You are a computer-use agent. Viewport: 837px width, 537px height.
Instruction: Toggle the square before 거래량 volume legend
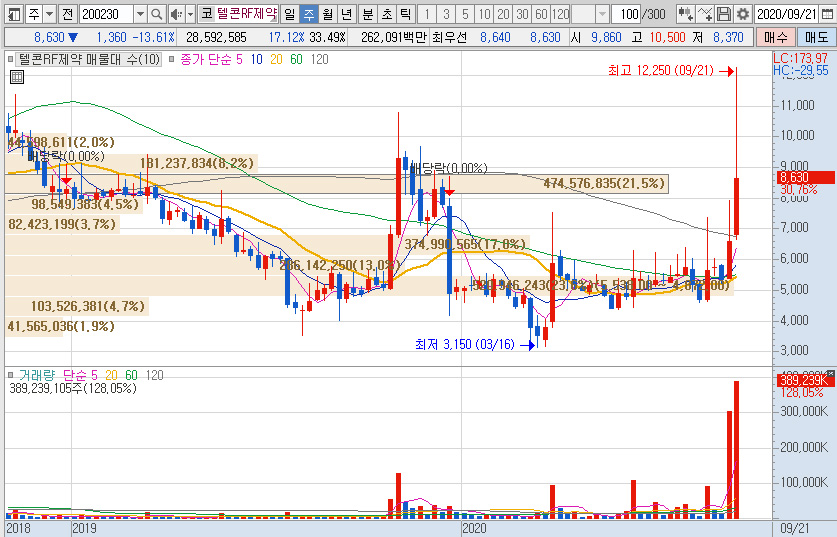tap(11, 375)
